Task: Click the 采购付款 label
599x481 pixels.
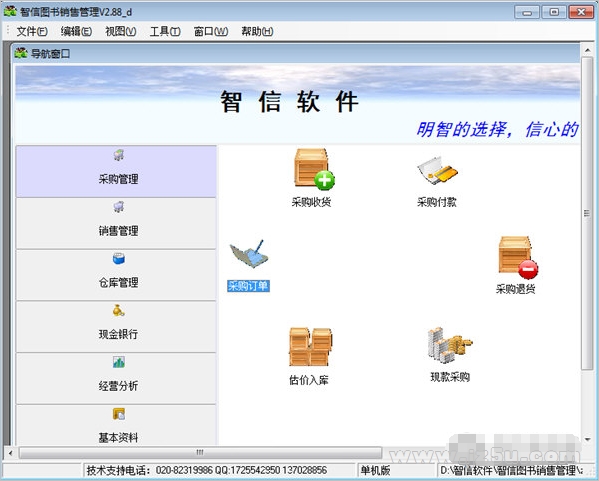Action: (x=437, y=202)
